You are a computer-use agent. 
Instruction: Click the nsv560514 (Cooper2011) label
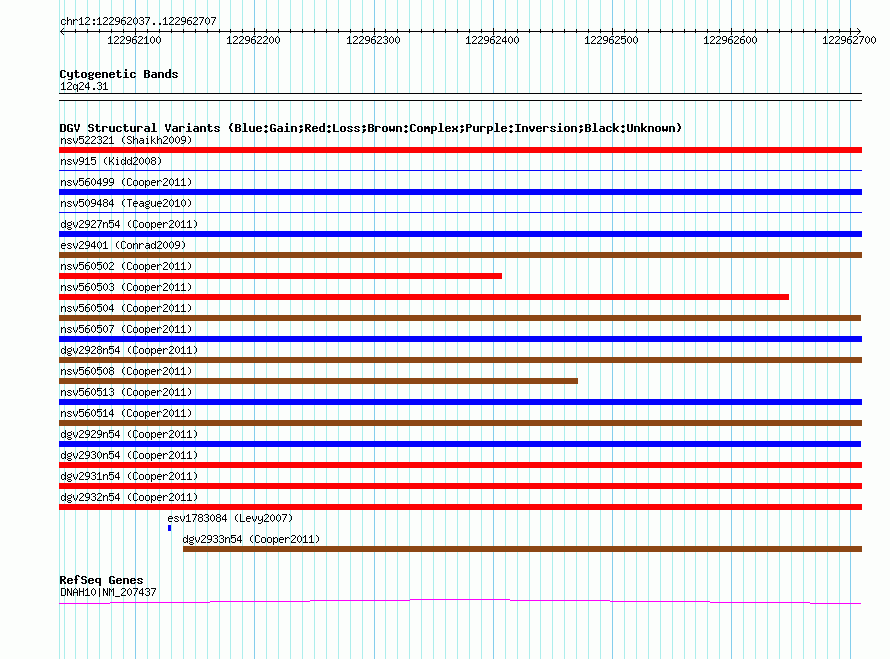click(x=126, y=413)
